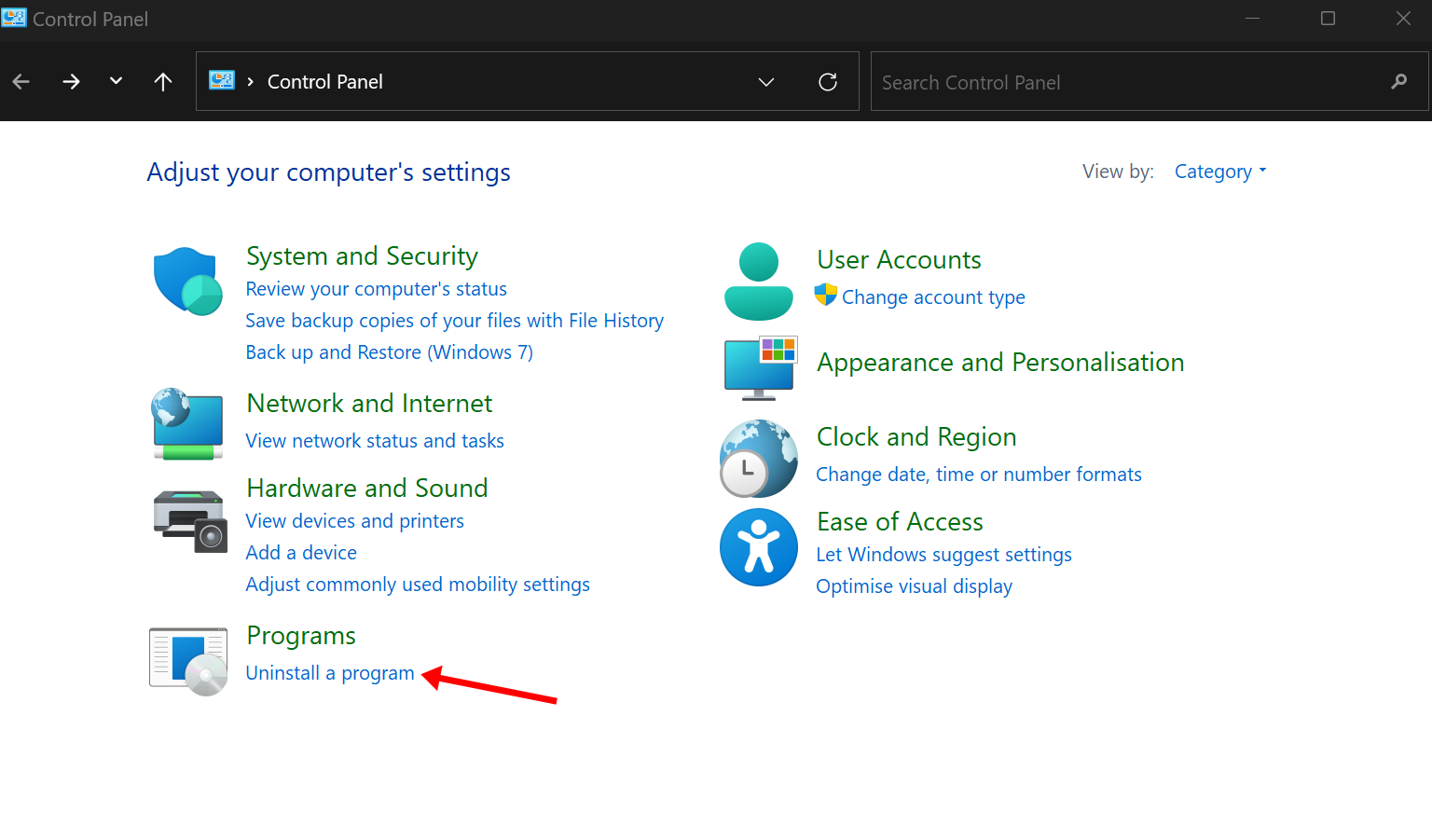Open System and Security category

click(x=362, y=256)
